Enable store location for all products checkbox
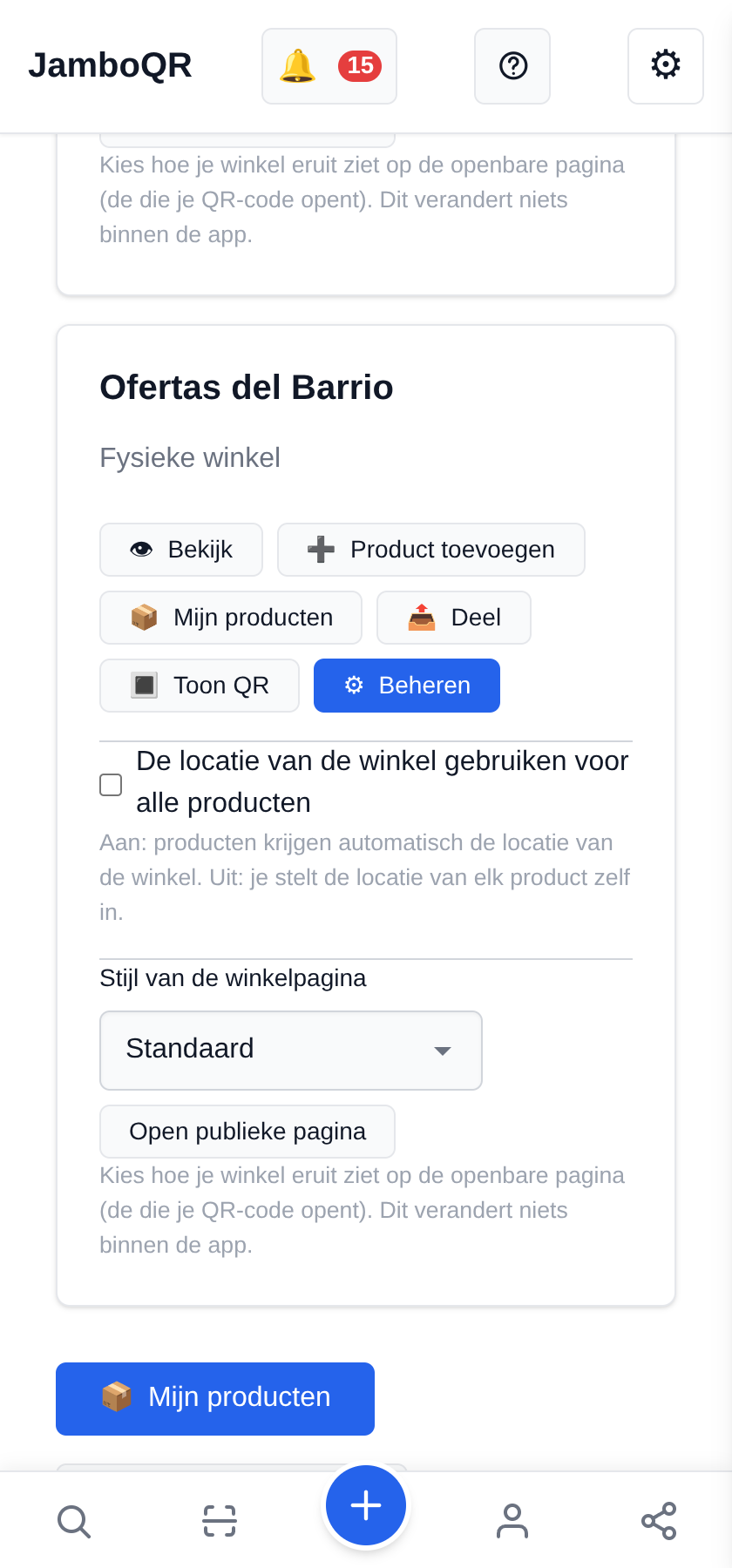 point(111,785)
